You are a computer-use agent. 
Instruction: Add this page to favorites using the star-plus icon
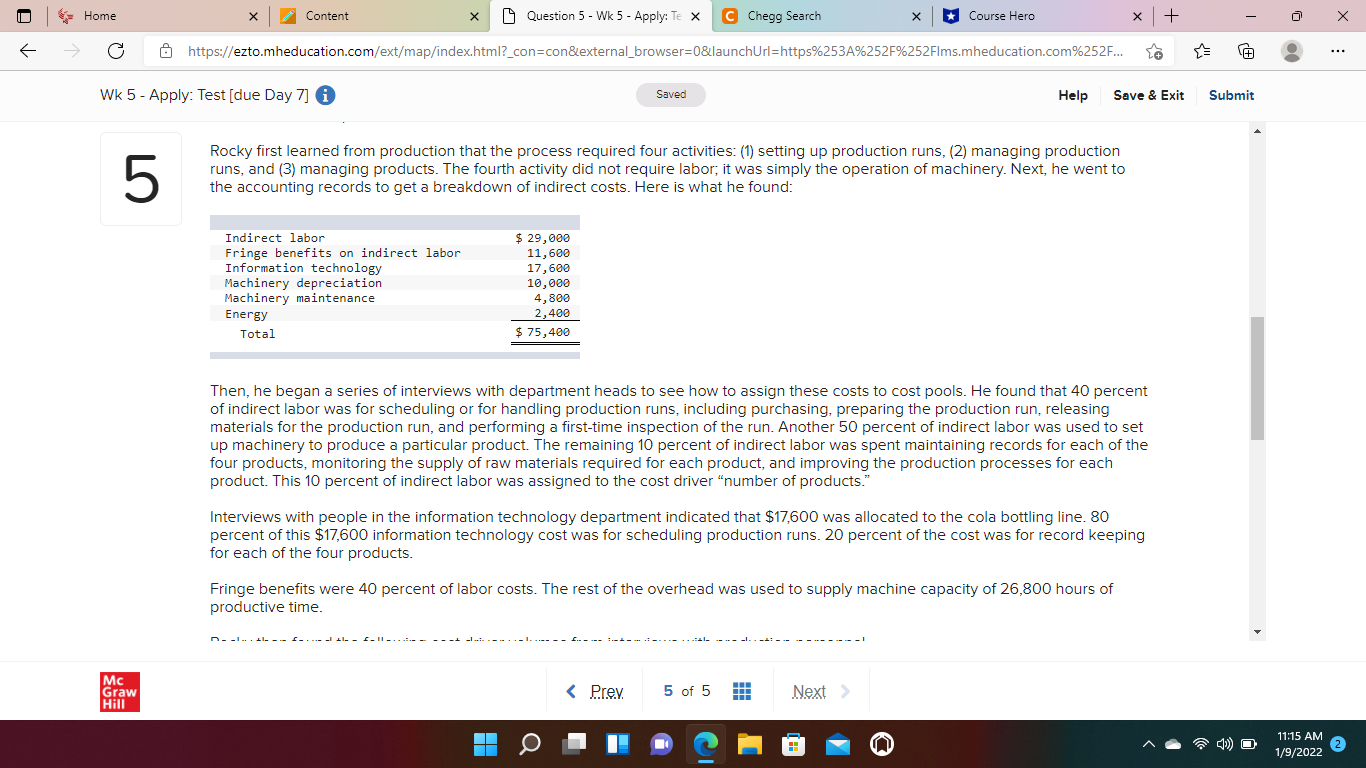tap(1154, 52)
